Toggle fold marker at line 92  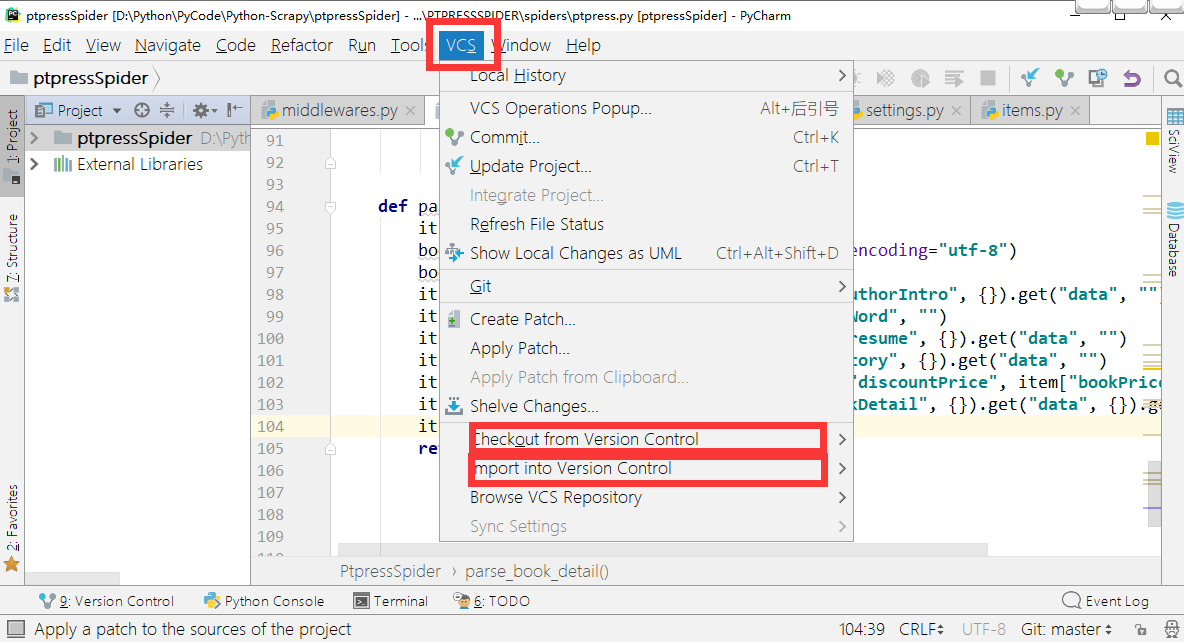point(331,162)
